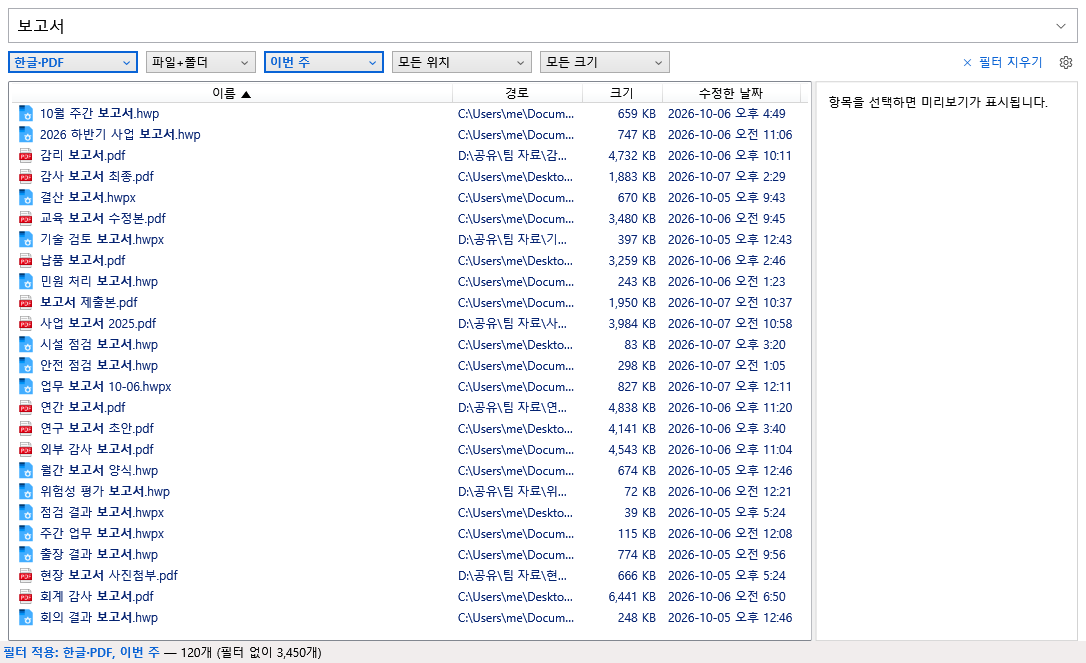Click the 필터 지우기 link

tap(1002, 62)
